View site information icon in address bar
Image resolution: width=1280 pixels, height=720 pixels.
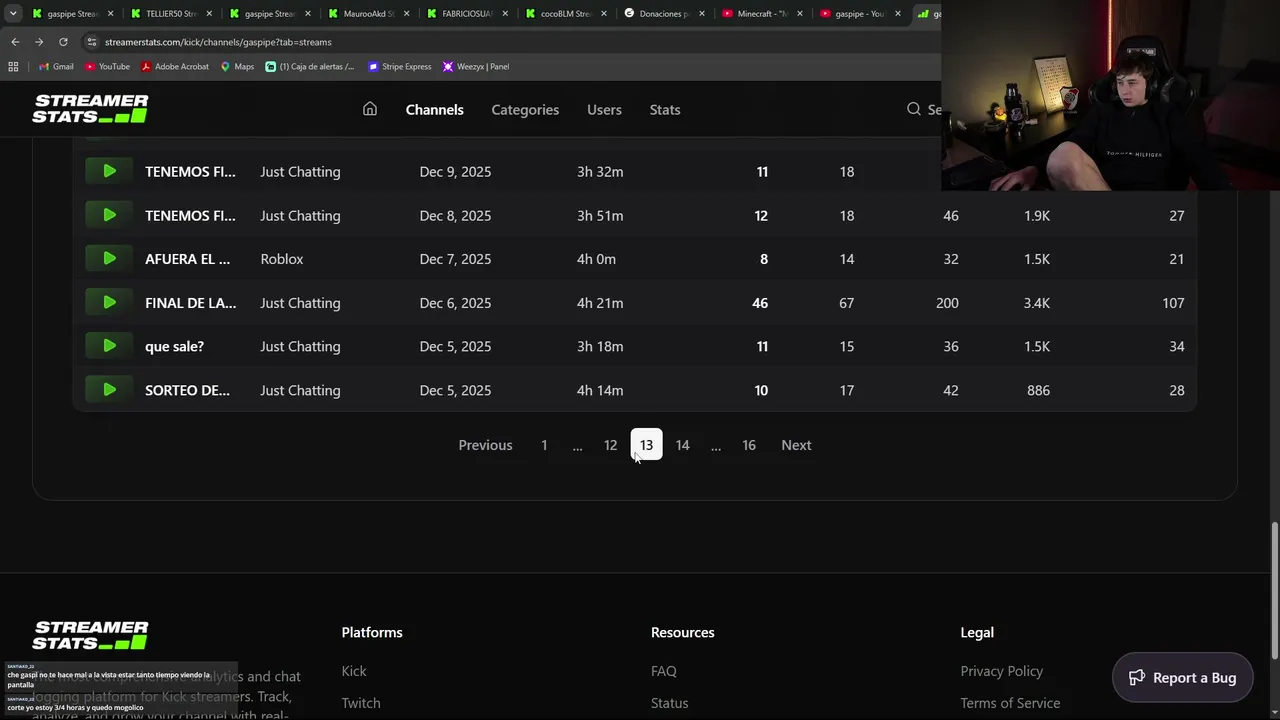92,42
